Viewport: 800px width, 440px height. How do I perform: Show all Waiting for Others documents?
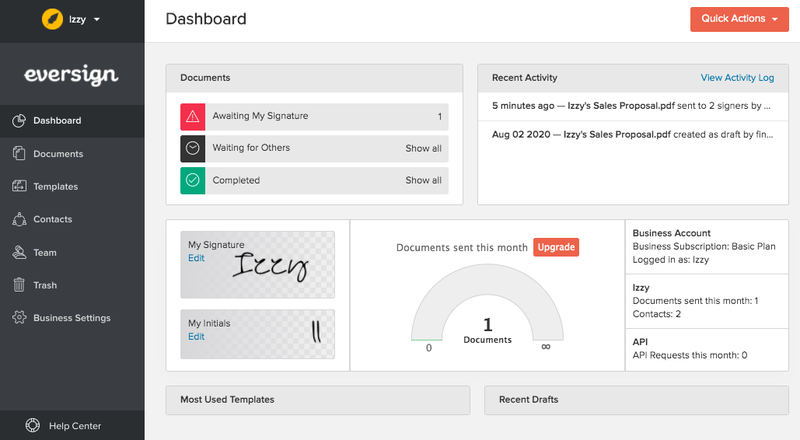423,148
